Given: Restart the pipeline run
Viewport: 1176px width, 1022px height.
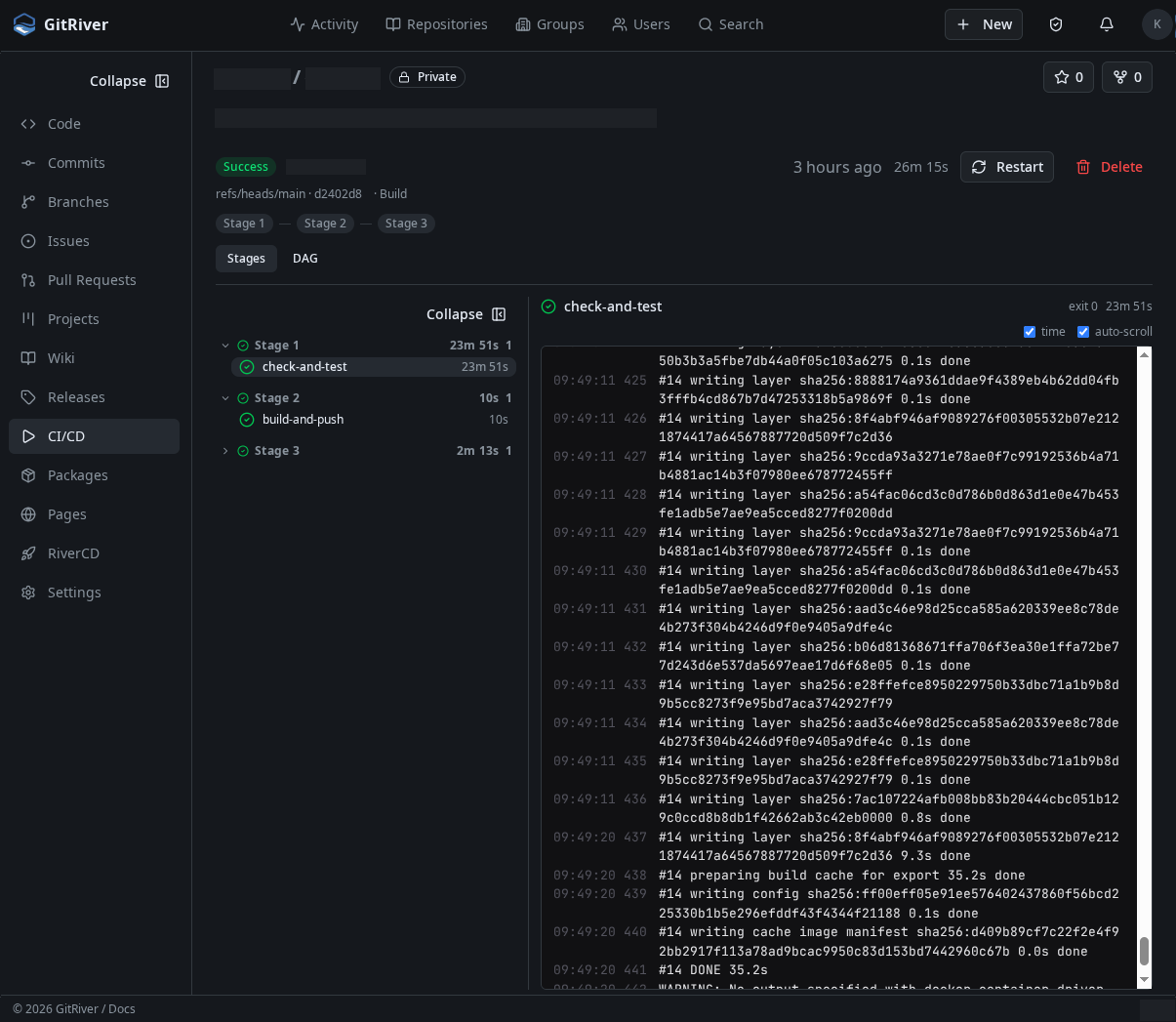Looking at the screenshot, I should [x=1007, y=167].
